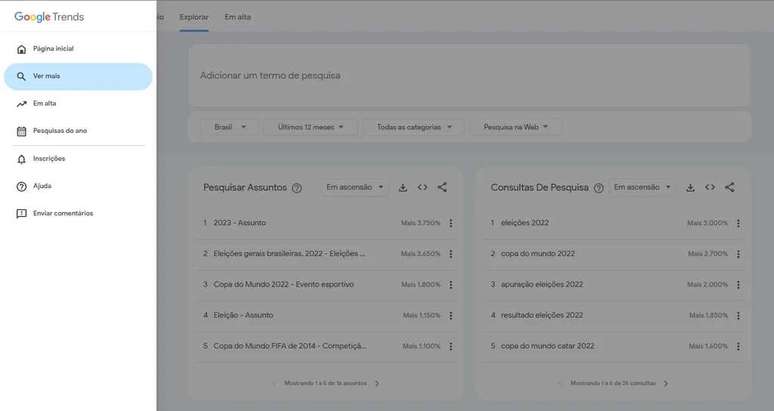Open the 2023 - Assunto topic

tap(239, 223)
